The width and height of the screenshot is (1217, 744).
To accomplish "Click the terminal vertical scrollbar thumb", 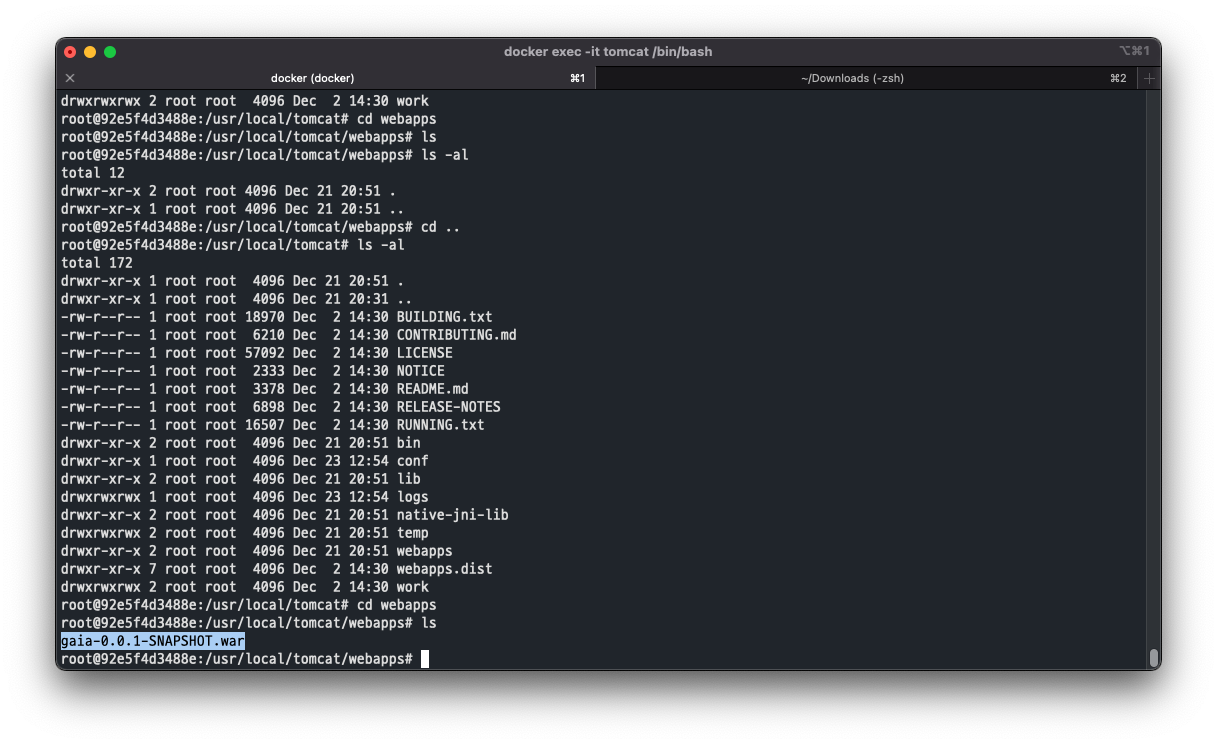I will pyautogui.click(x=1154, y=657).
